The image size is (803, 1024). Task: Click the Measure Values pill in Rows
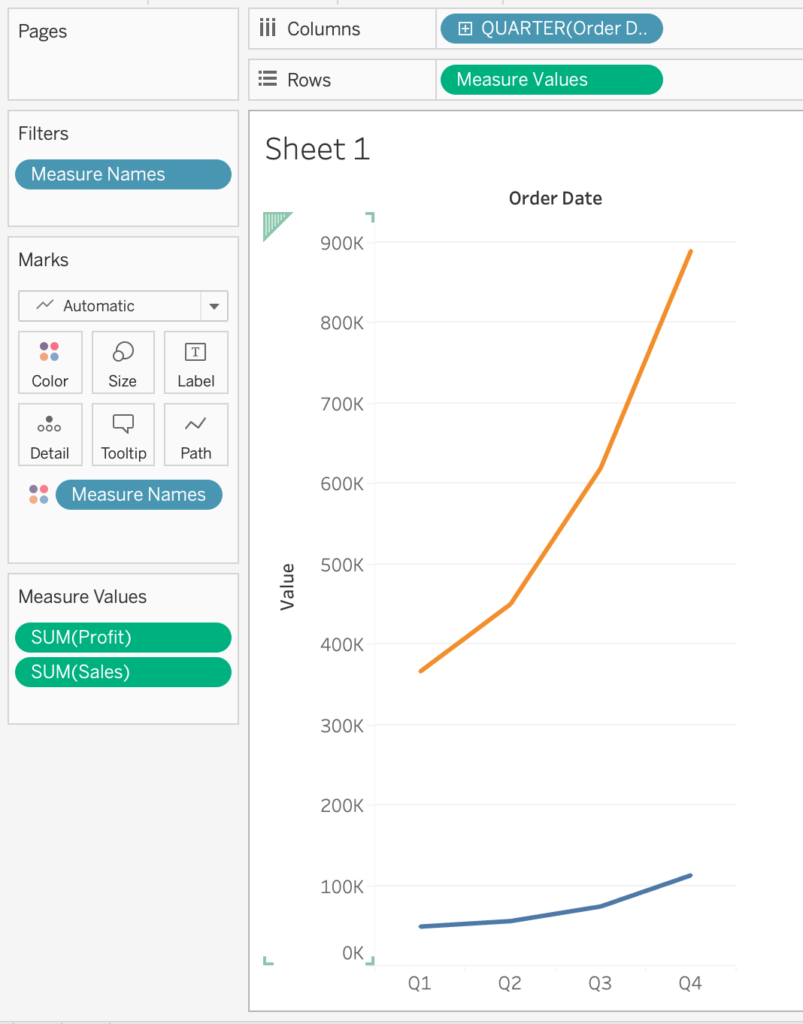[x=550, y=80]
